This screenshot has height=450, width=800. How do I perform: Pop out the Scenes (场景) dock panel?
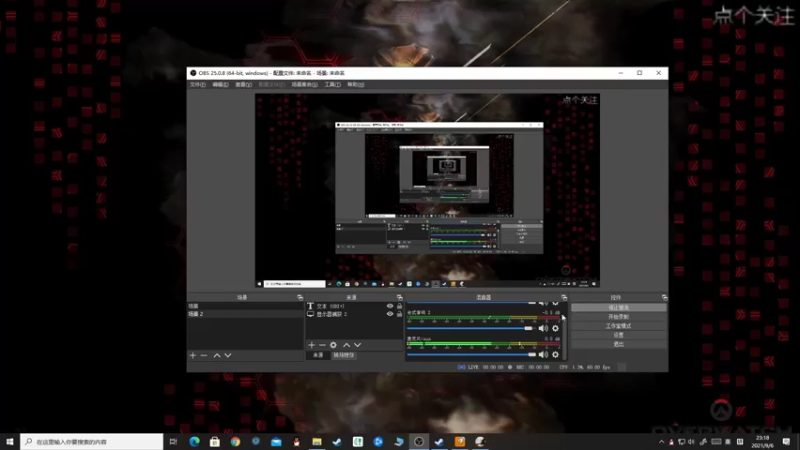(300, 297)
